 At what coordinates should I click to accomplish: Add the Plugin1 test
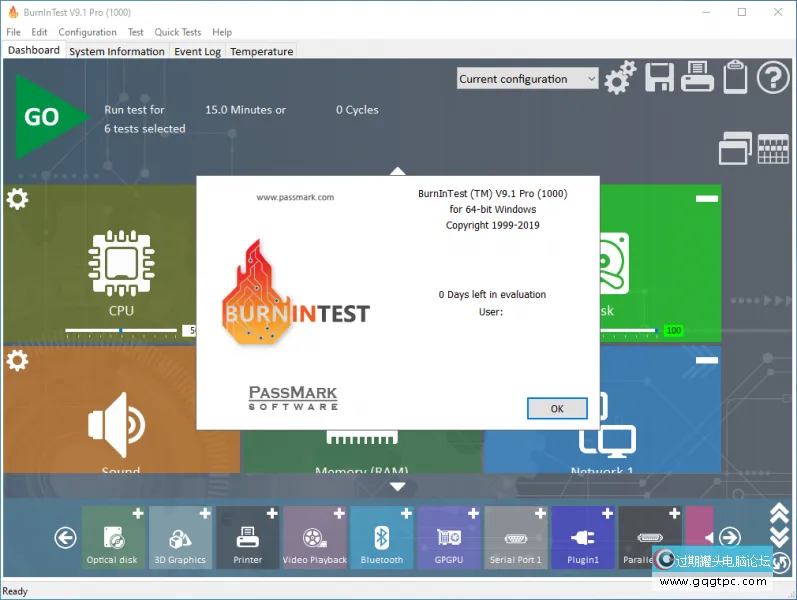(607, 514)
